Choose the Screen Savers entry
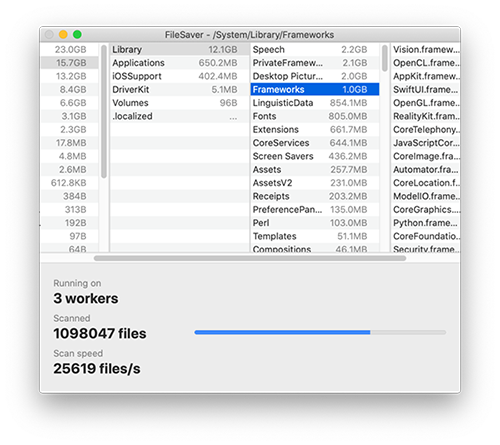The width and height of the screenshot is (500, 445). tap(315, 156)
